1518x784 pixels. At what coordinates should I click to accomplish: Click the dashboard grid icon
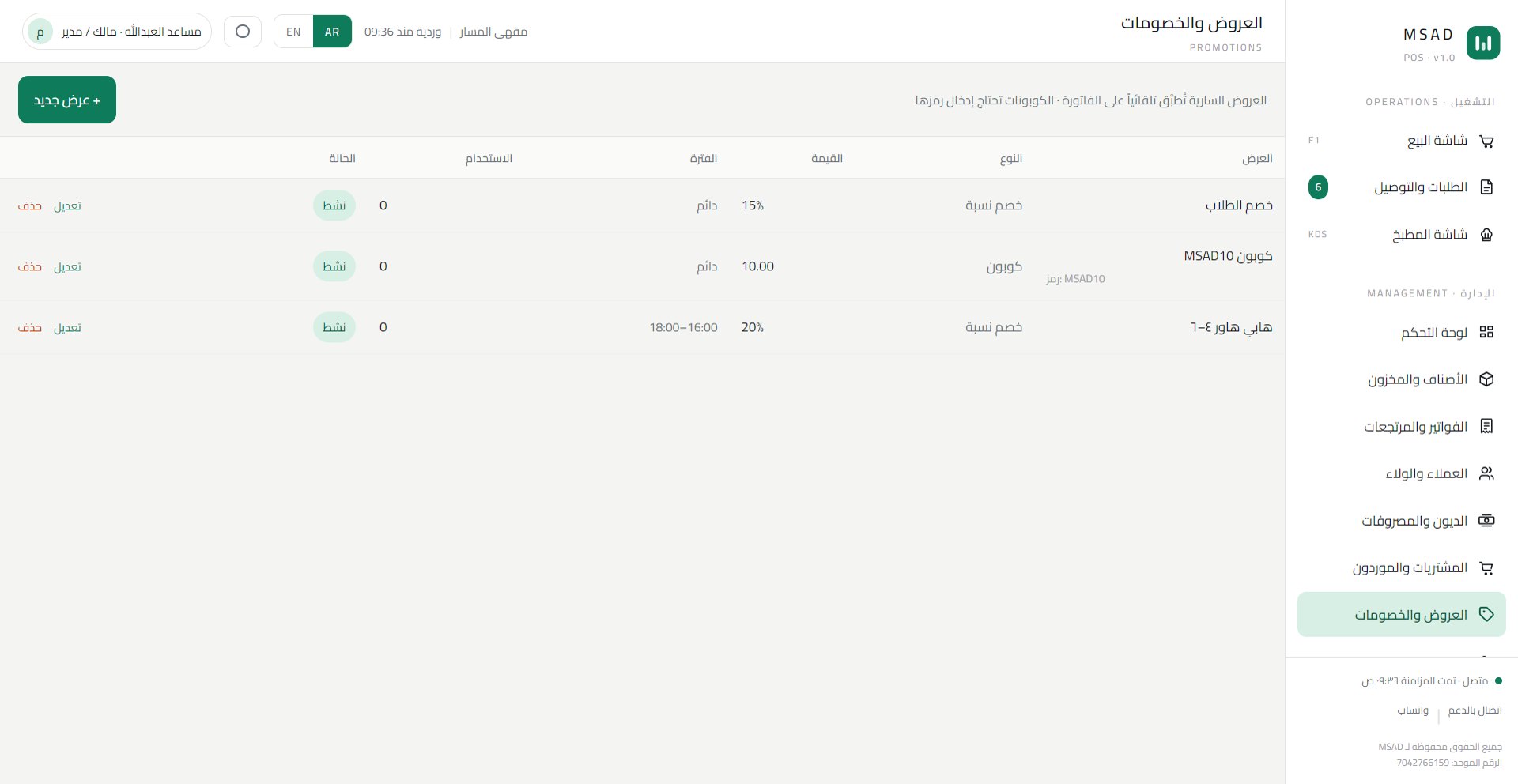[x=1486, y=332]
